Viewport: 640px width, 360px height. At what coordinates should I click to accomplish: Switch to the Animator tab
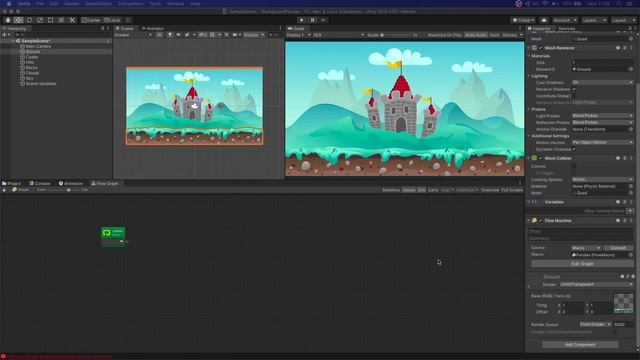[153, 29]
